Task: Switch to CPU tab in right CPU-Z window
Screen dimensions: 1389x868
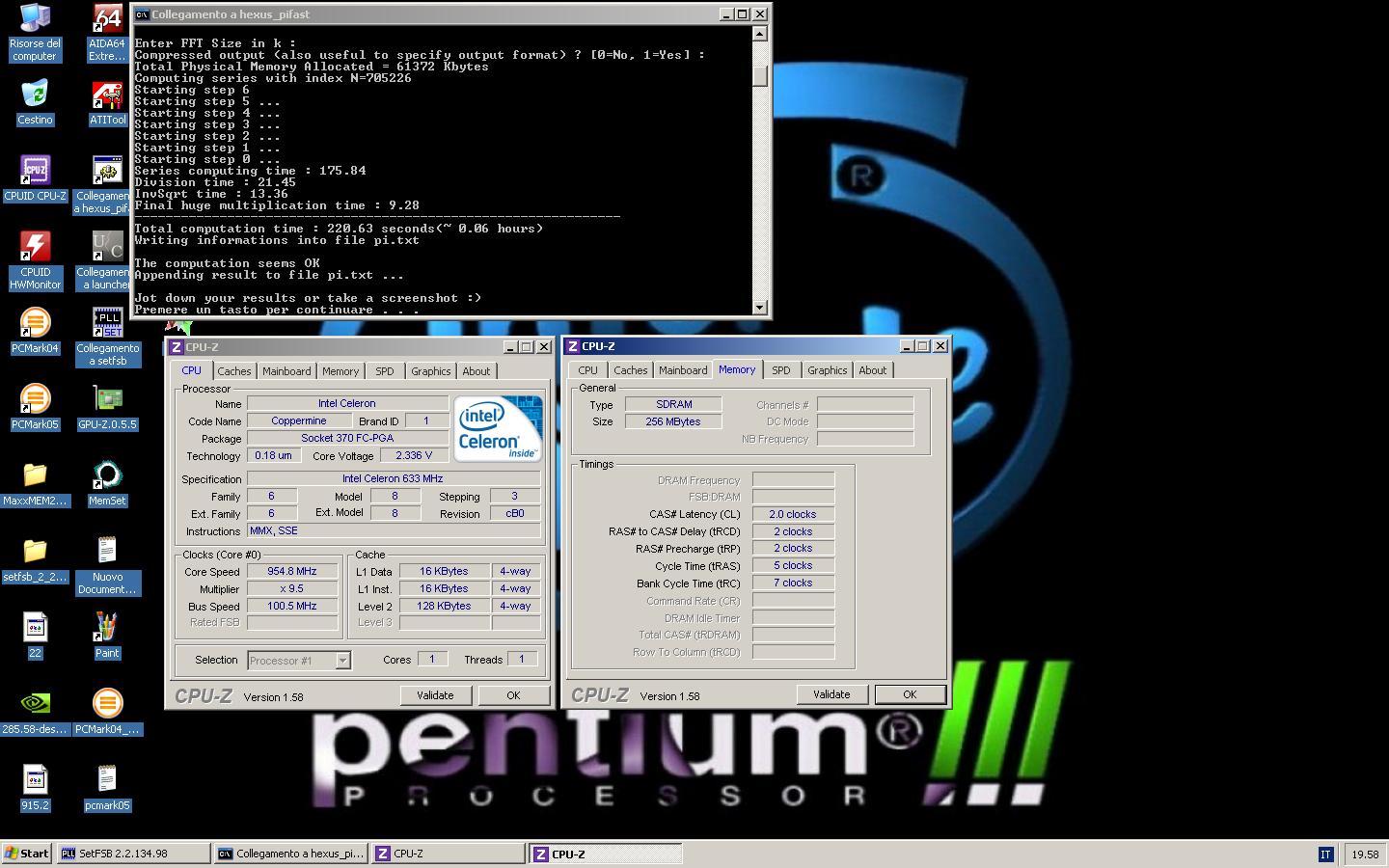Action: [587, 370]
